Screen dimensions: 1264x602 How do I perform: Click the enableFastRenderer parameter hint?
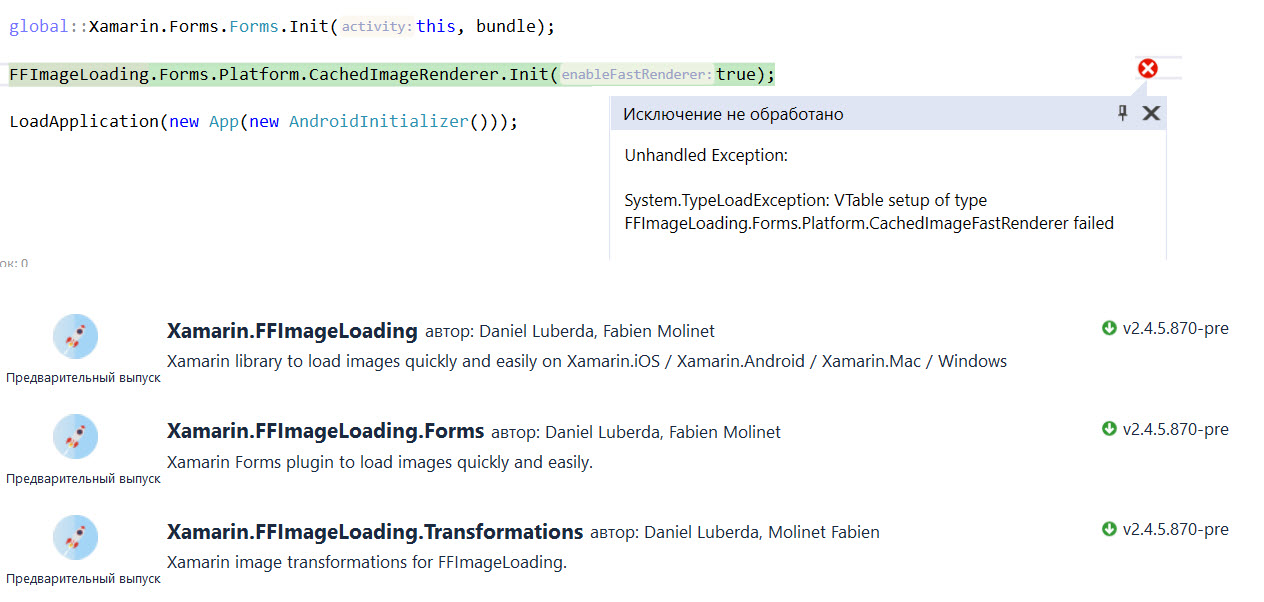637,75
